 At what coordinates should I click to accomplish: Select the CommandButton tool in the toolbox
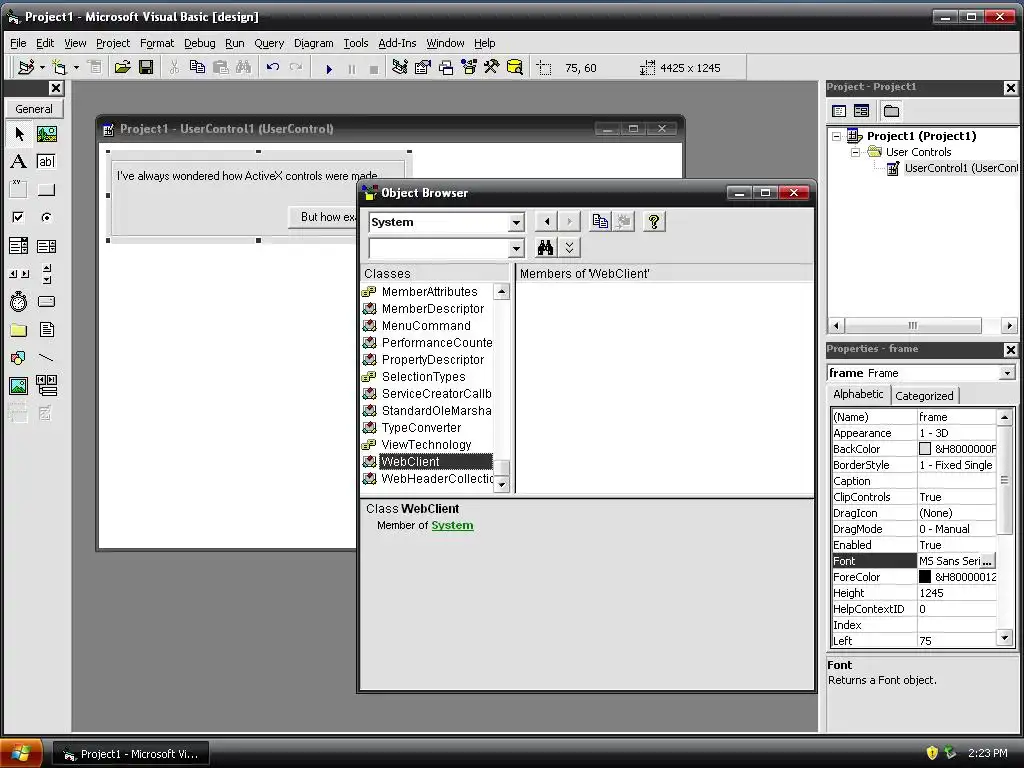46,190
